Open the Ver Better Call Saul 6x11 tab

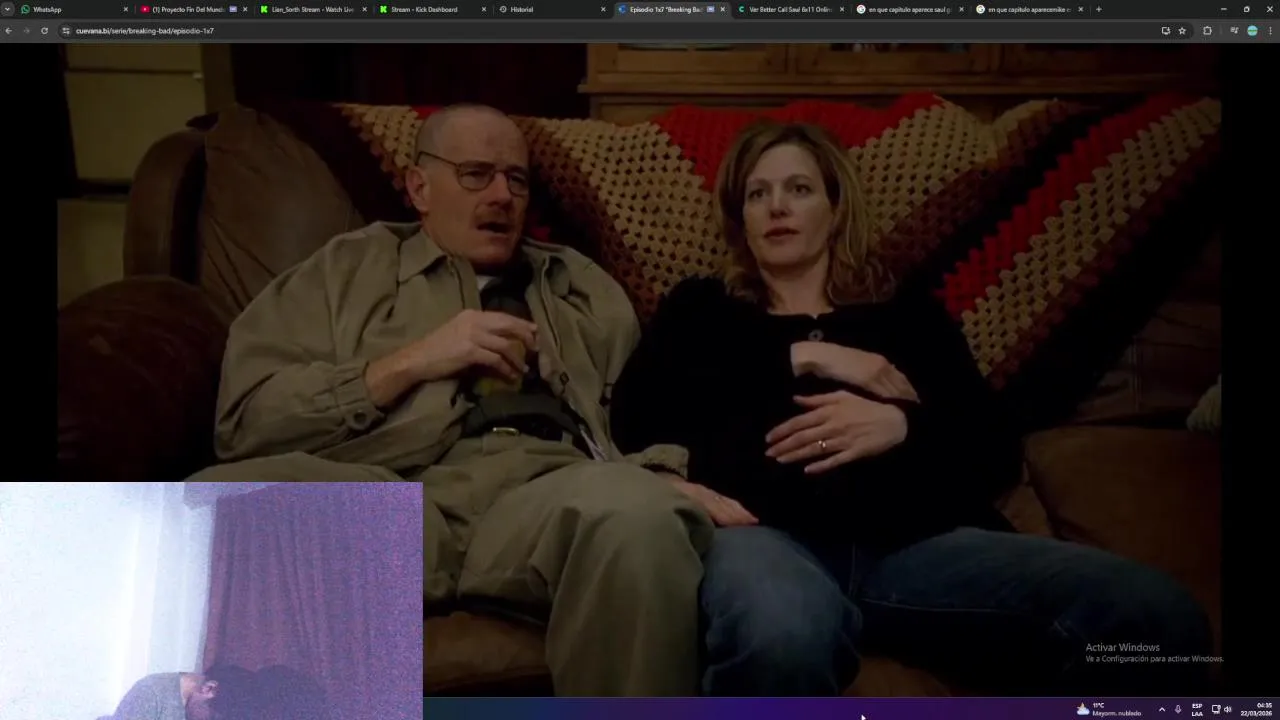790,9
